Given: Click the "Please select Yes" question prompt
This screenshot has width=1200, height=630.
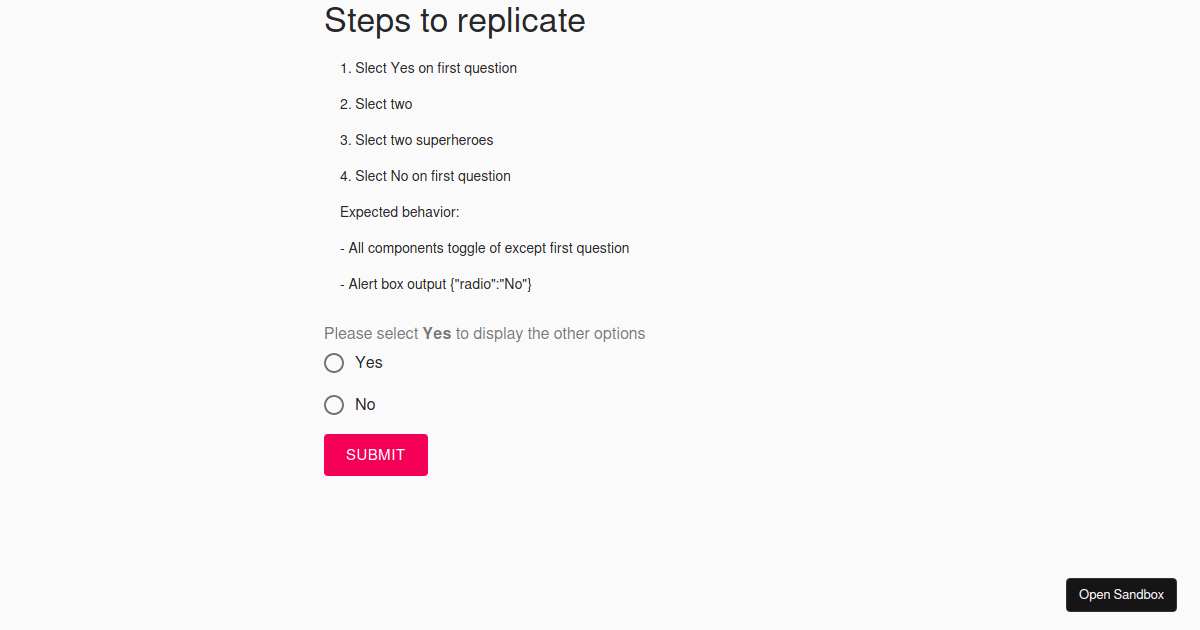Looking at the screenshot, I should tap(372, 334).
